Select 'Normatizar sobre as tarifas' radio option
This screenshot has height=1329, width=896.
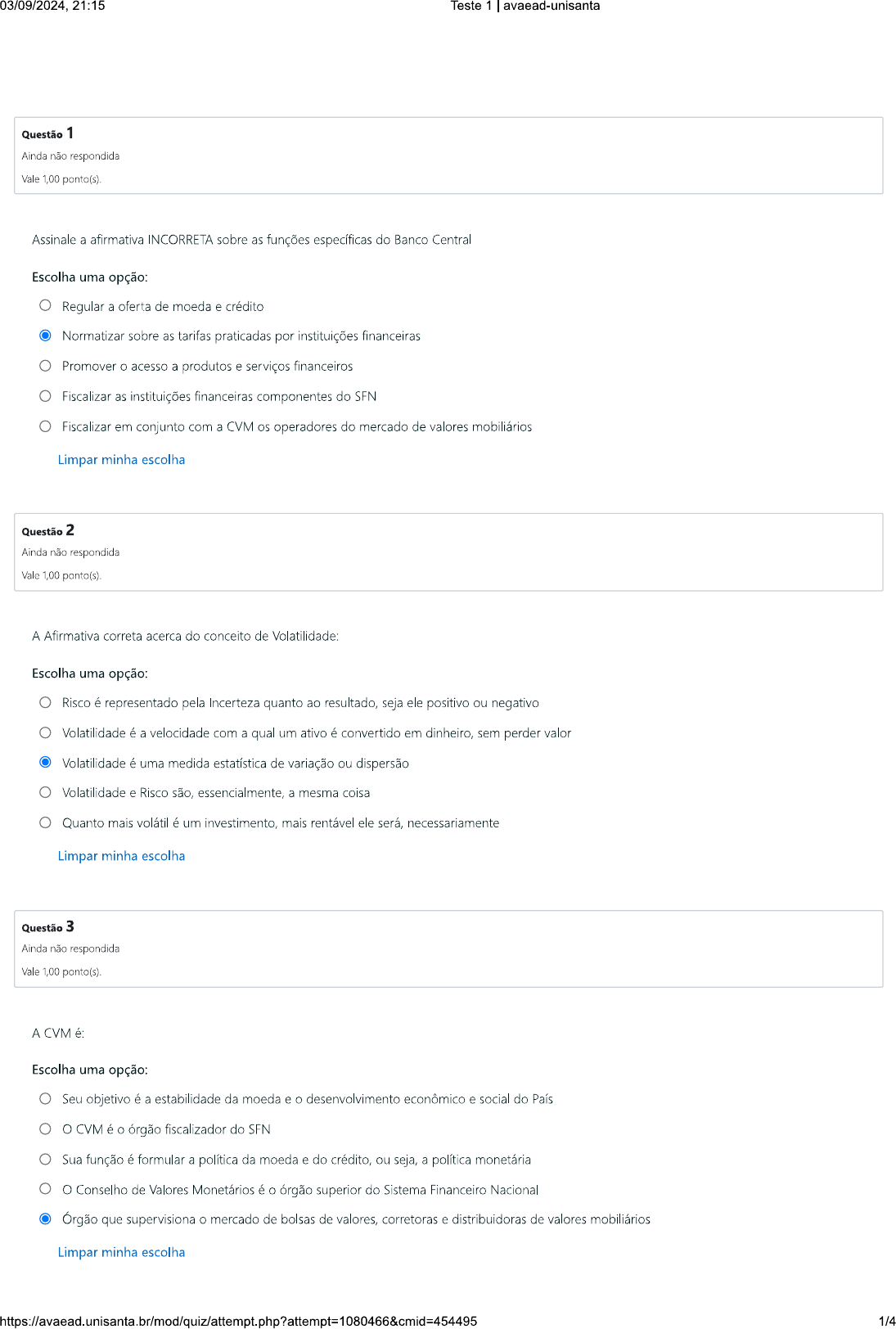tap(46, 336)
